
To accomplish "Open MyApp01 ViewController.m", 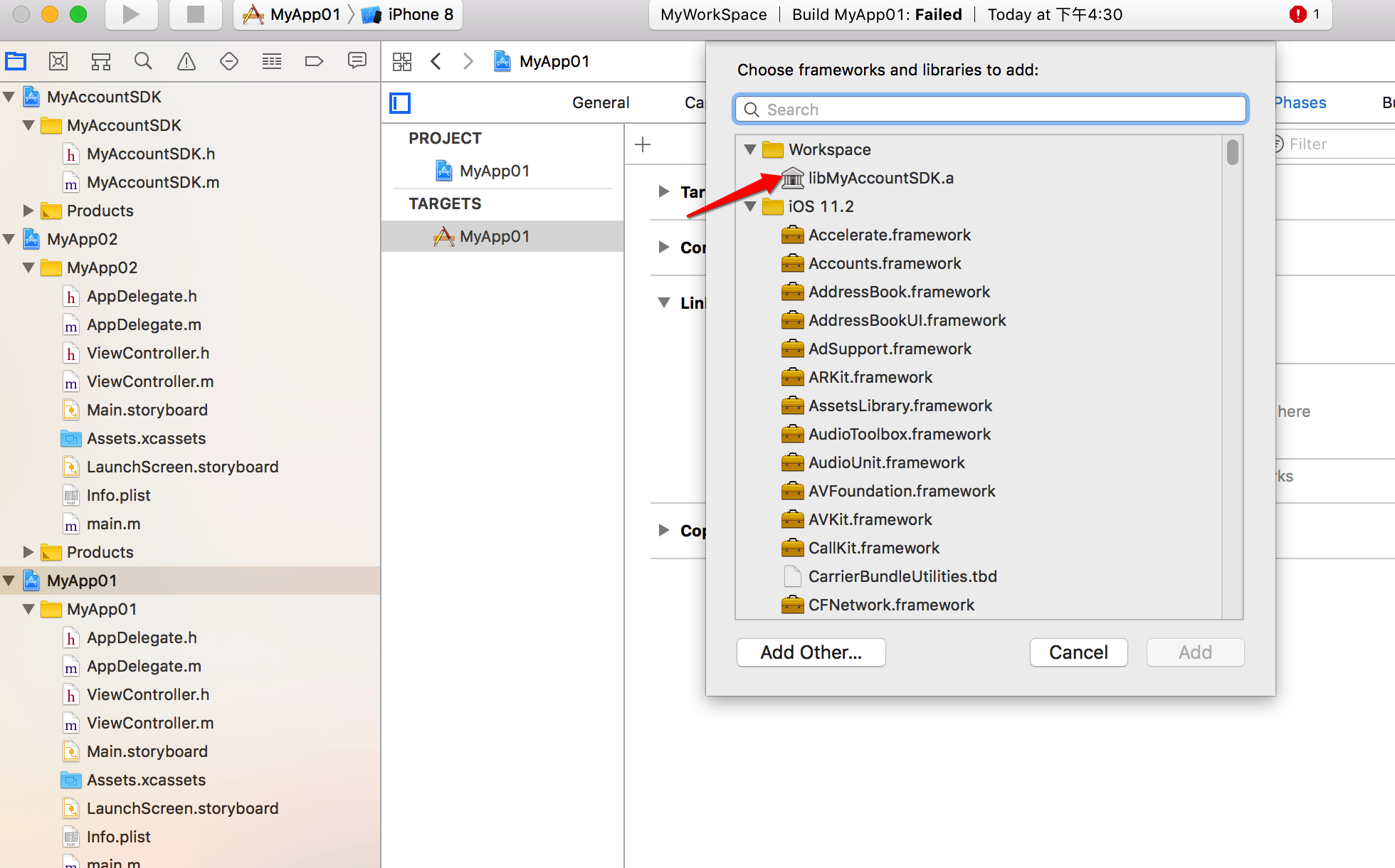I will tap(139, 723).
